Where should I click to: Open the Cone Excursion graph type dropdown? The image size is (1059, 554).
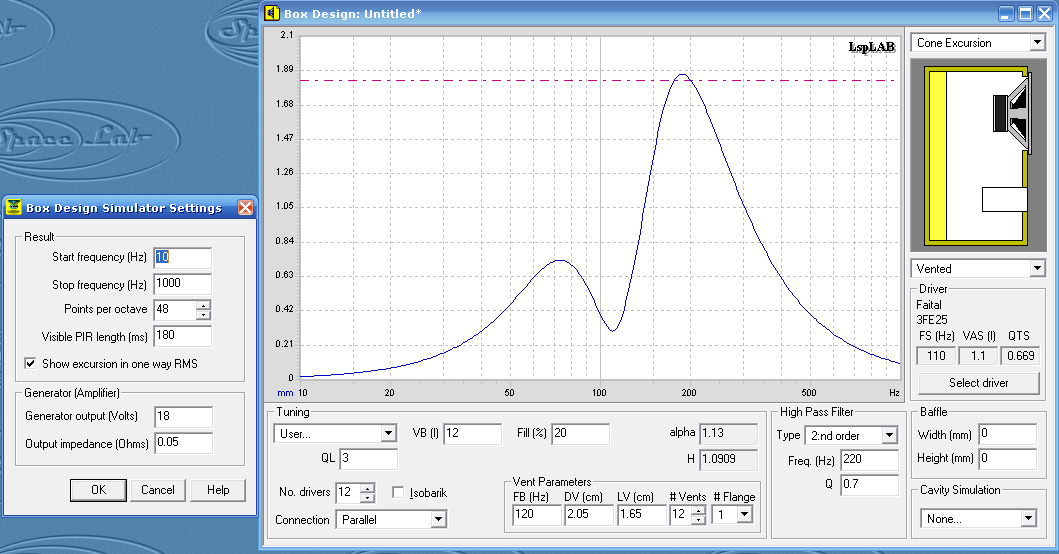pyautogui.click(x=1036, y=43)
